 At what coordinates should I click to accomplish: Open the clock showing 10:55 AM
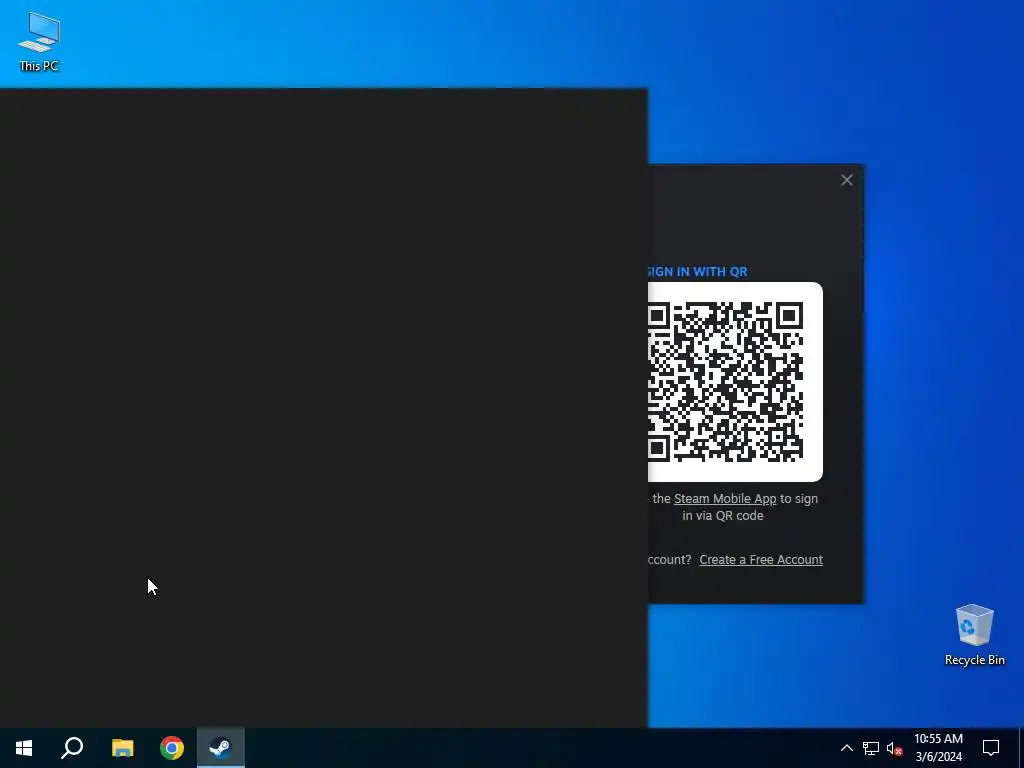(x=938, y=748)
